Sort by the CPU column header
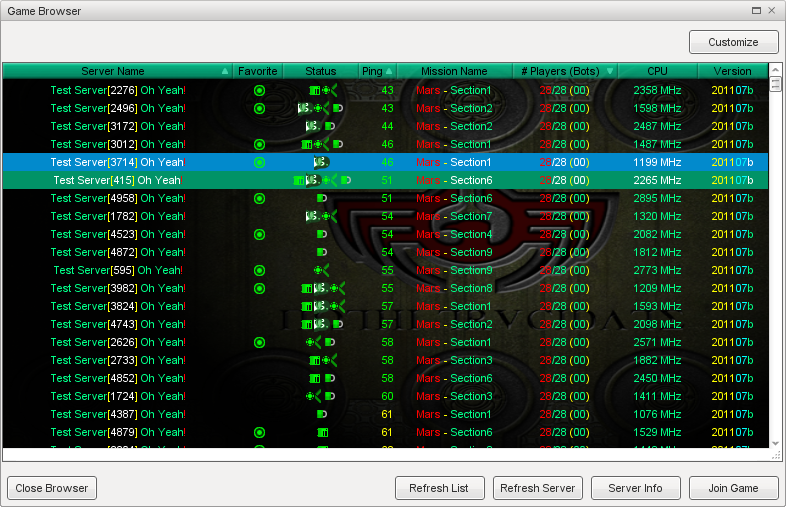This screenshot has width=786, height=507. coord(657,71)
